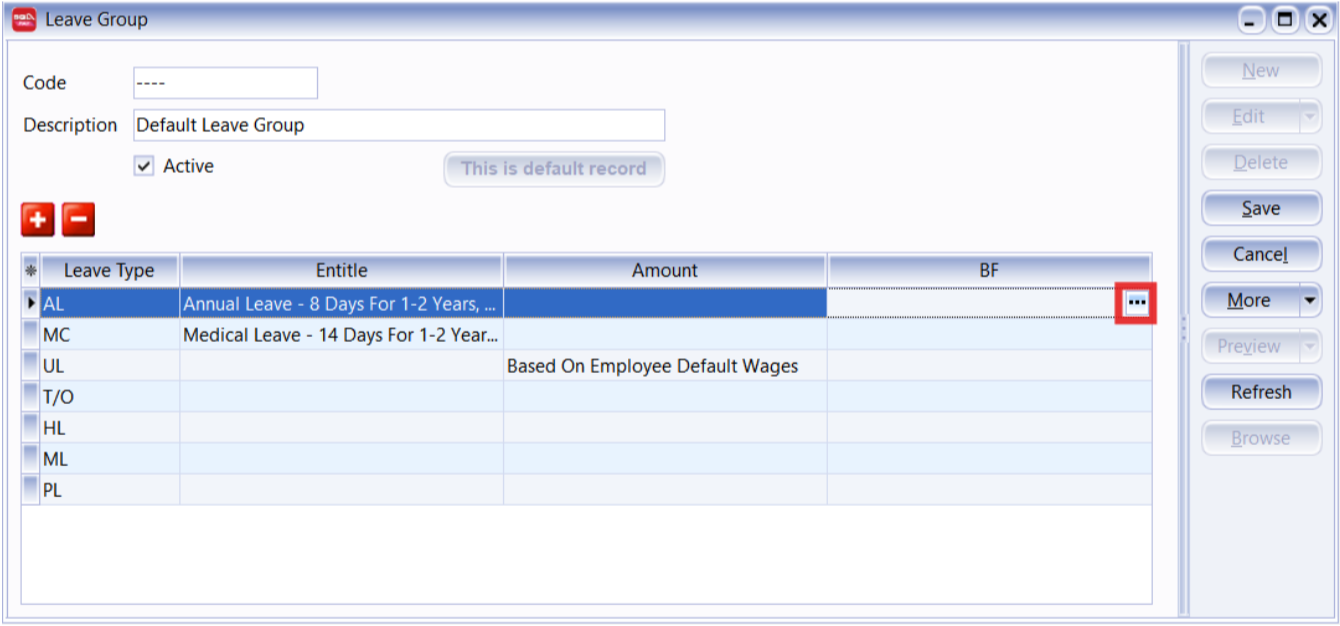Open the Preview button dropdown arrow

(1310, 346)
